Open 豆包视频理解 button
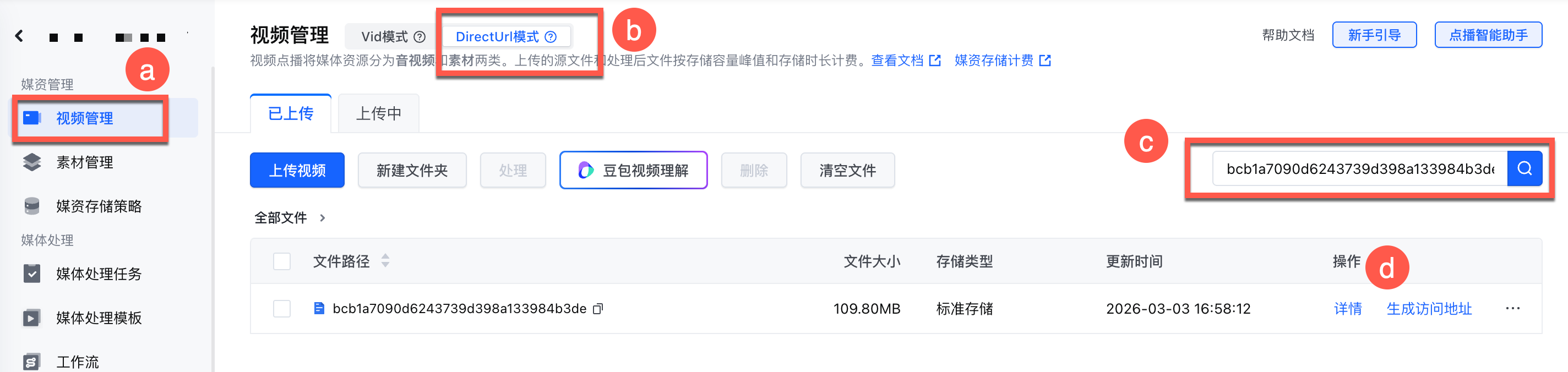Viewport: 1568px width, 372px height. [x=633, y=171]
